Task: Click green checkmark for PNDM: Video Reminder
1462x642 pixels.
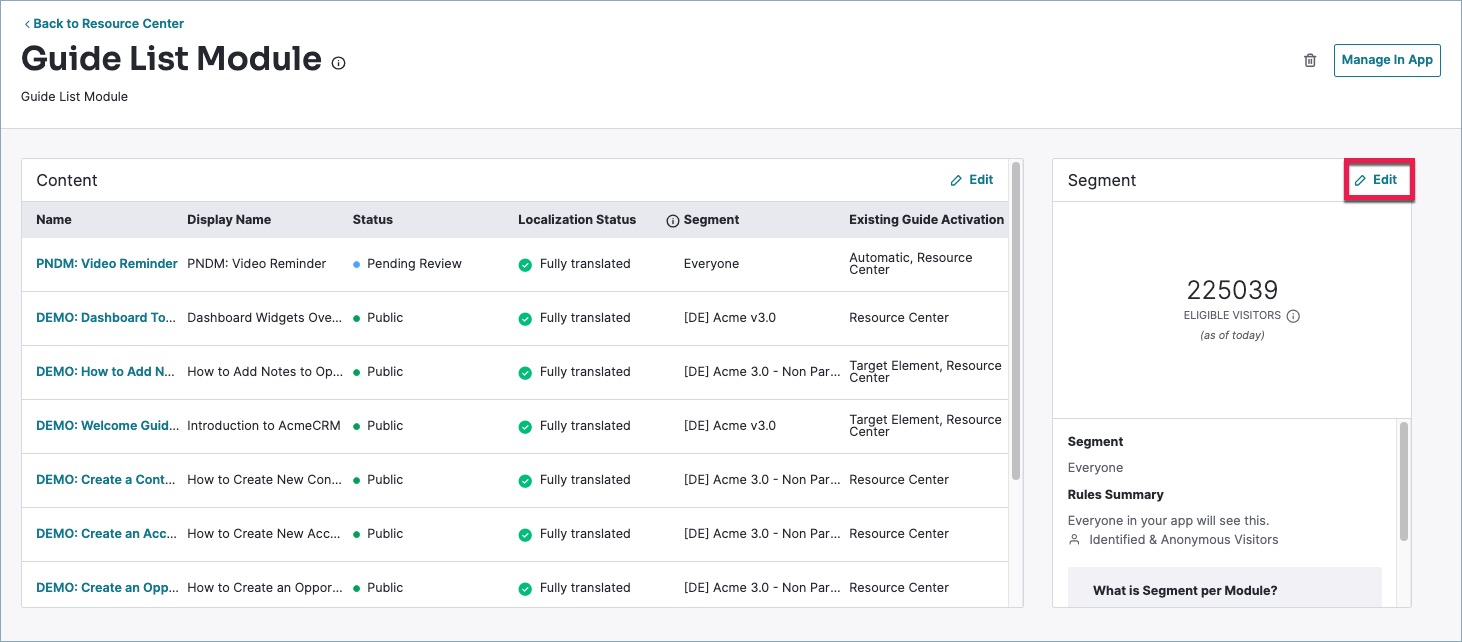Action: click(525, 264)
